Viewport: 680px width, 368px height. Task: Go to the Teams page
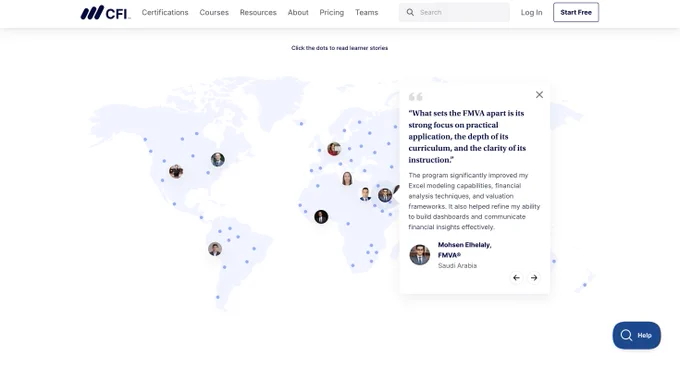coord(366,13)
